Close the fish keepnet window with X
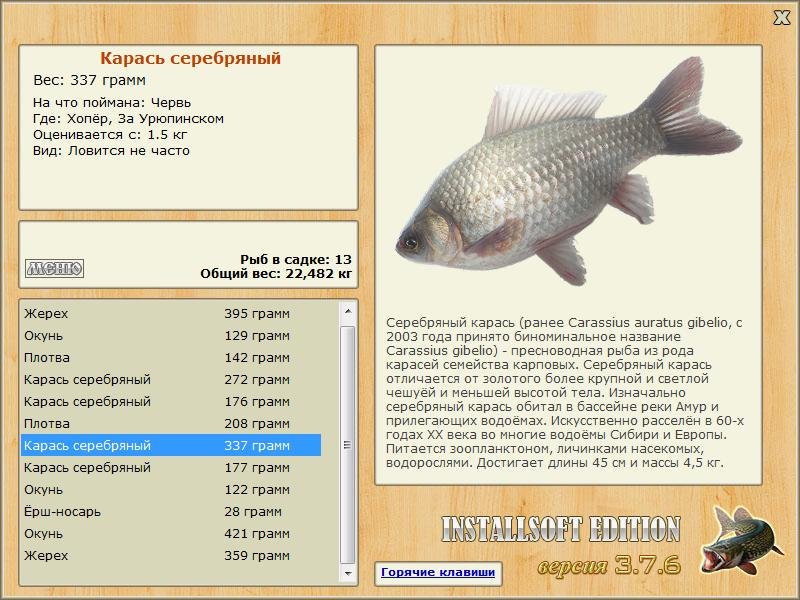This screenshot has height=600, width=800. pos(781,18)
